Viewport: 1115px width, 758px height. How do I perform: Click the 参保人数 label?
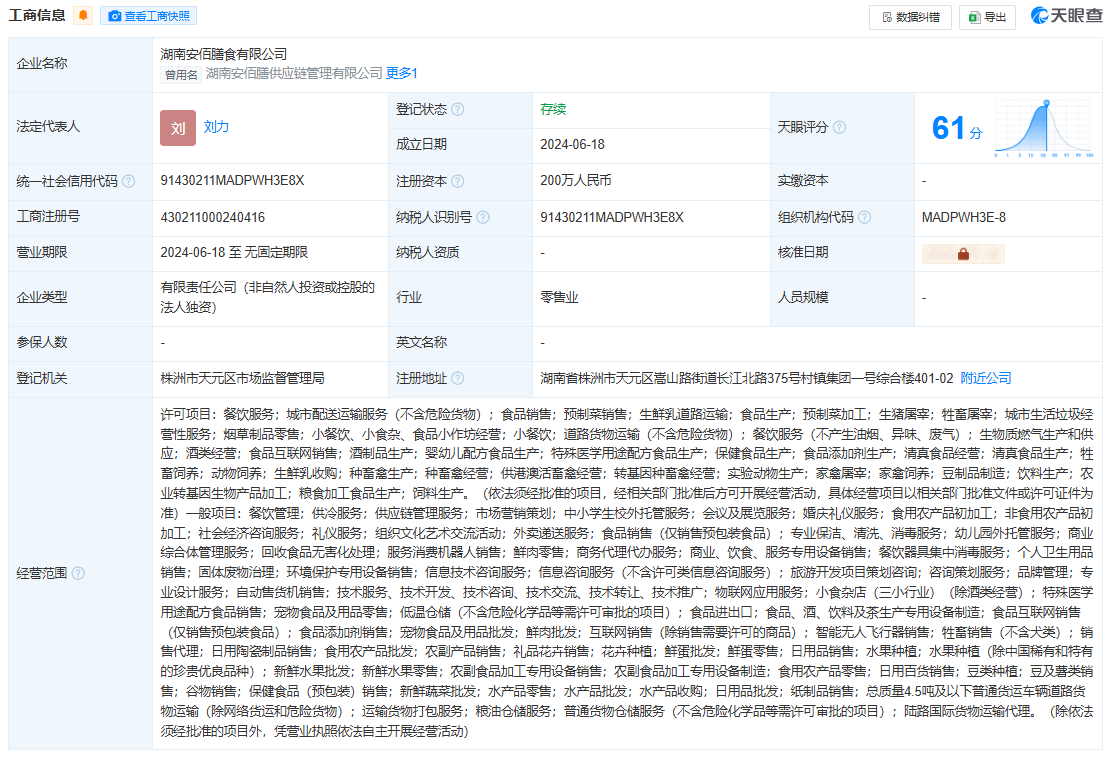tap(42, 342)
